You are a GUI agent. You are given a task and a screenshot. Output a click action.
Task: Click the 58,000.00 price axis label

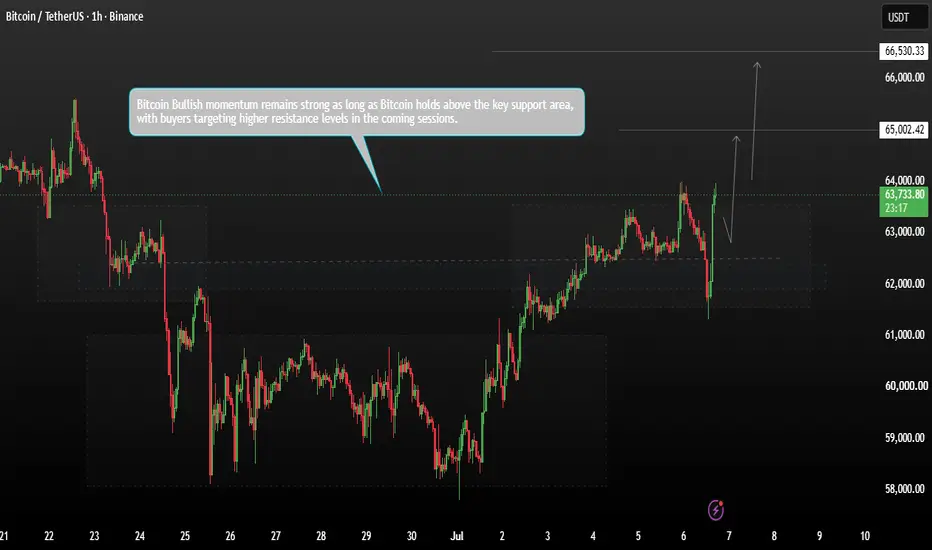[904, 489]
